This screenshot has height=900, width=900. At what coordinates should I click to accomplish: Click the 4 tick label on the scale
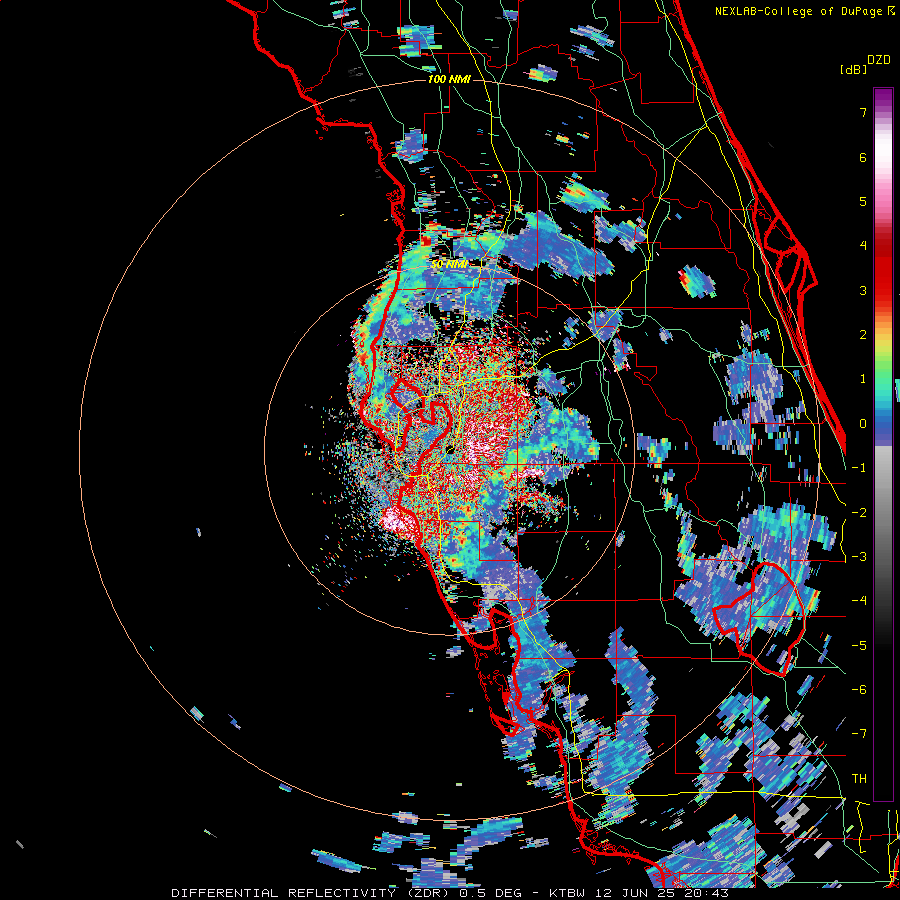coord(863,246)
